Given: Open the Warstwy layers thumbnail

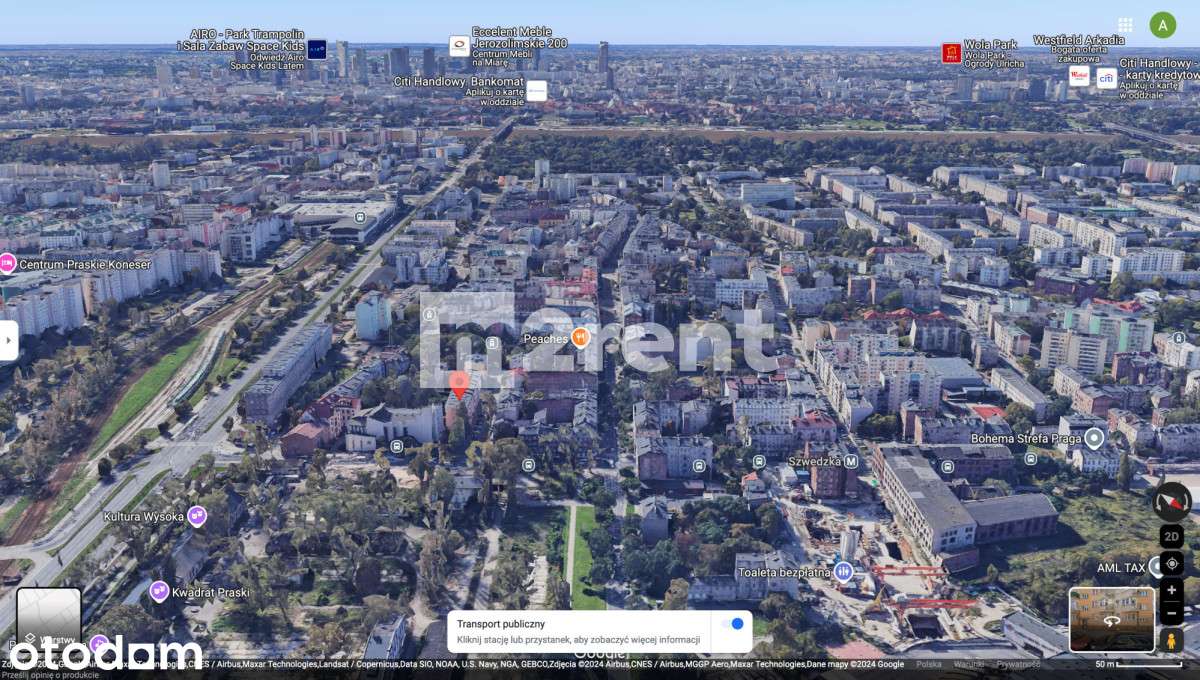Looking at the screenshot, I should pos(49,618).
